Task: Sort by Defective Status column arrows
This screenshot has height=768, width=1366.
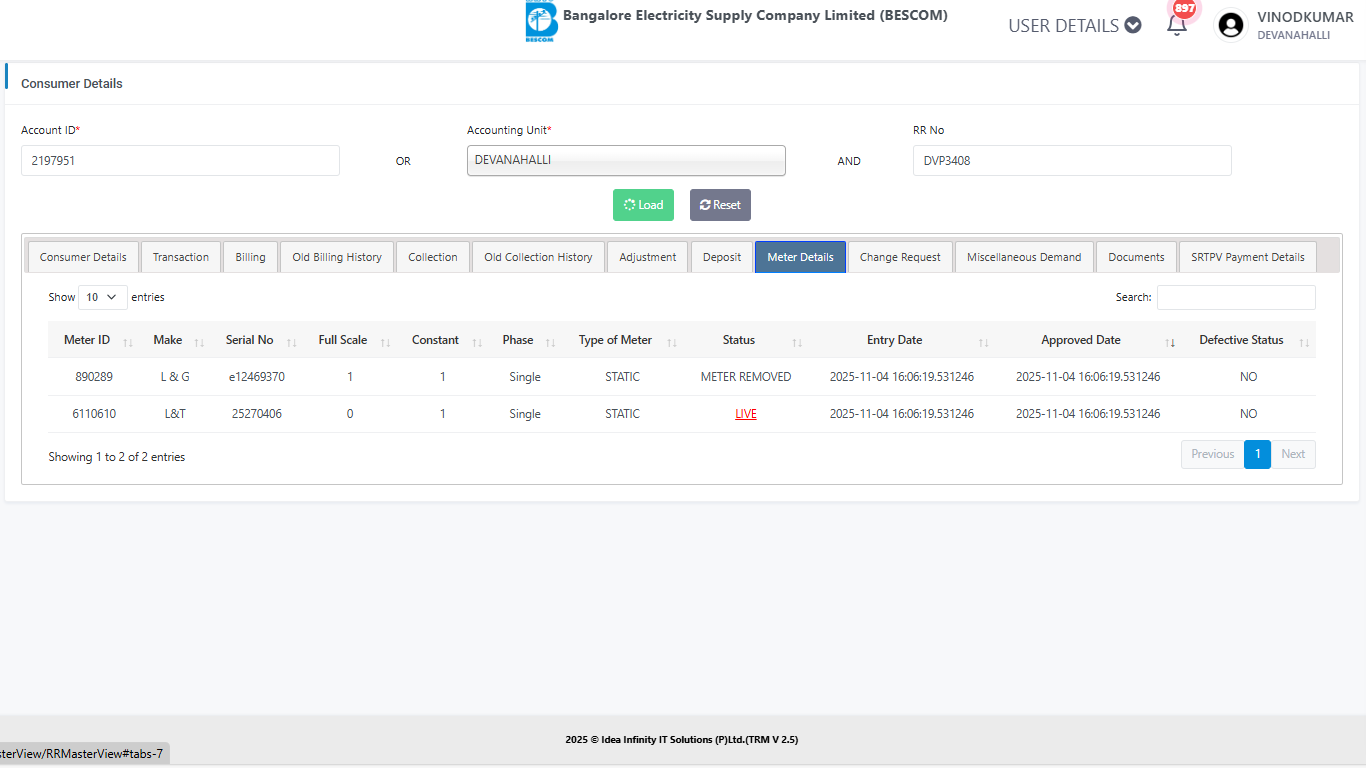Action: point(1304,342)
